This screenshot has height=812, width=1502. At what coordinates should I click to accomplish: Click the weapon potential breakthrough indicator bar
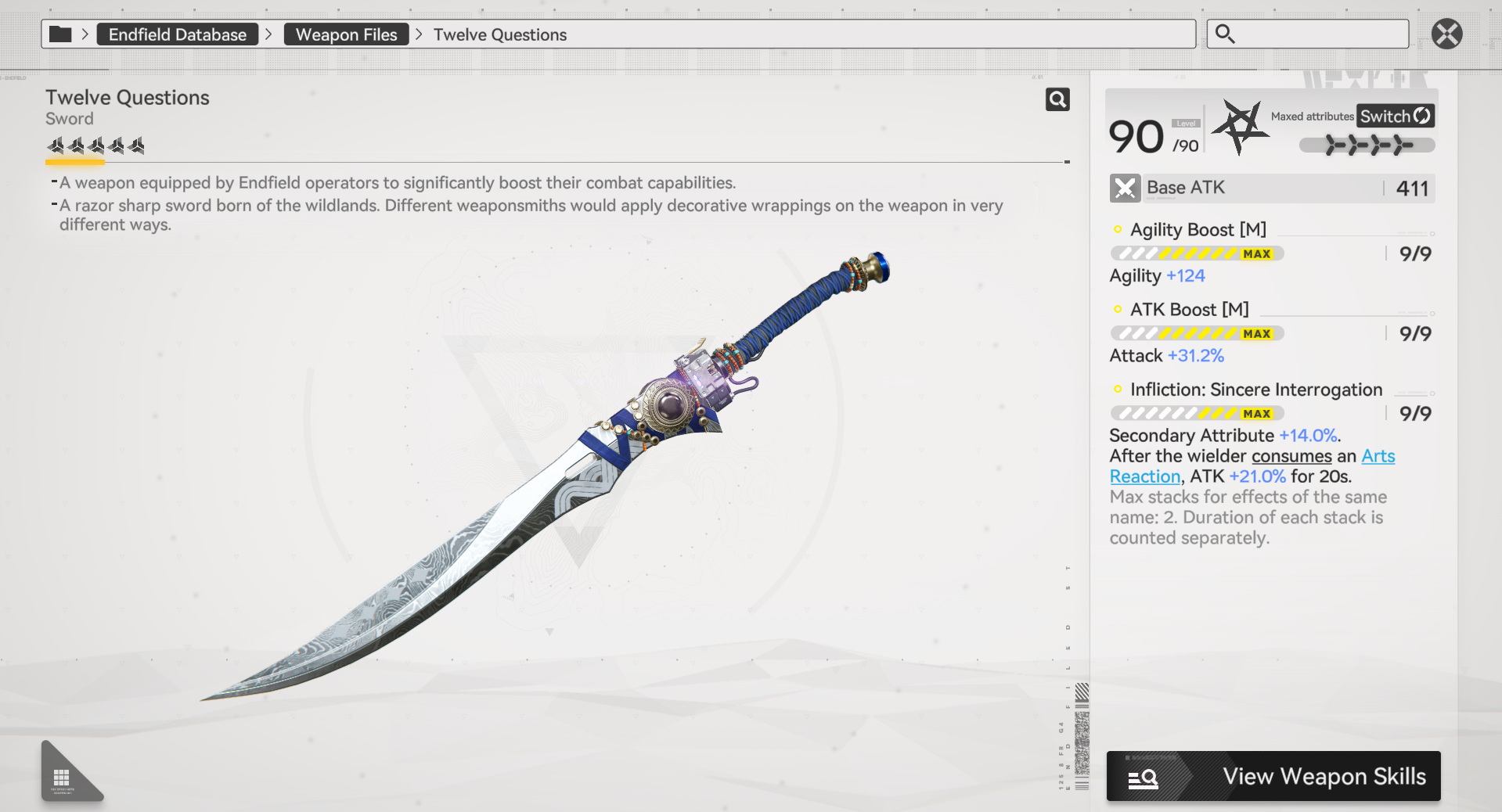1367,146
